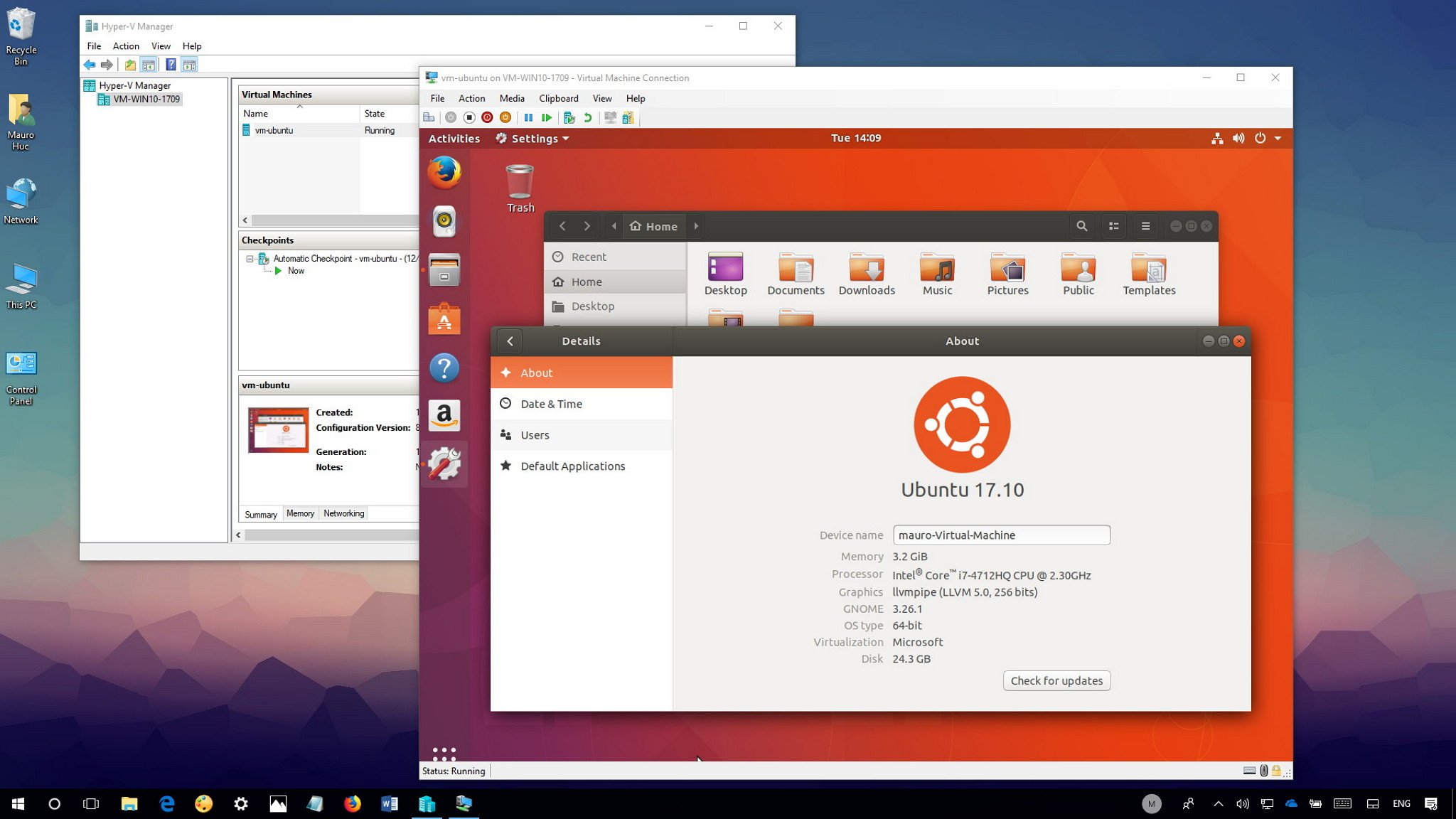Screen dimensions: 1456x819
Task: Click the Ubuntu dock Amazon icon
Action: click(444, 415)
